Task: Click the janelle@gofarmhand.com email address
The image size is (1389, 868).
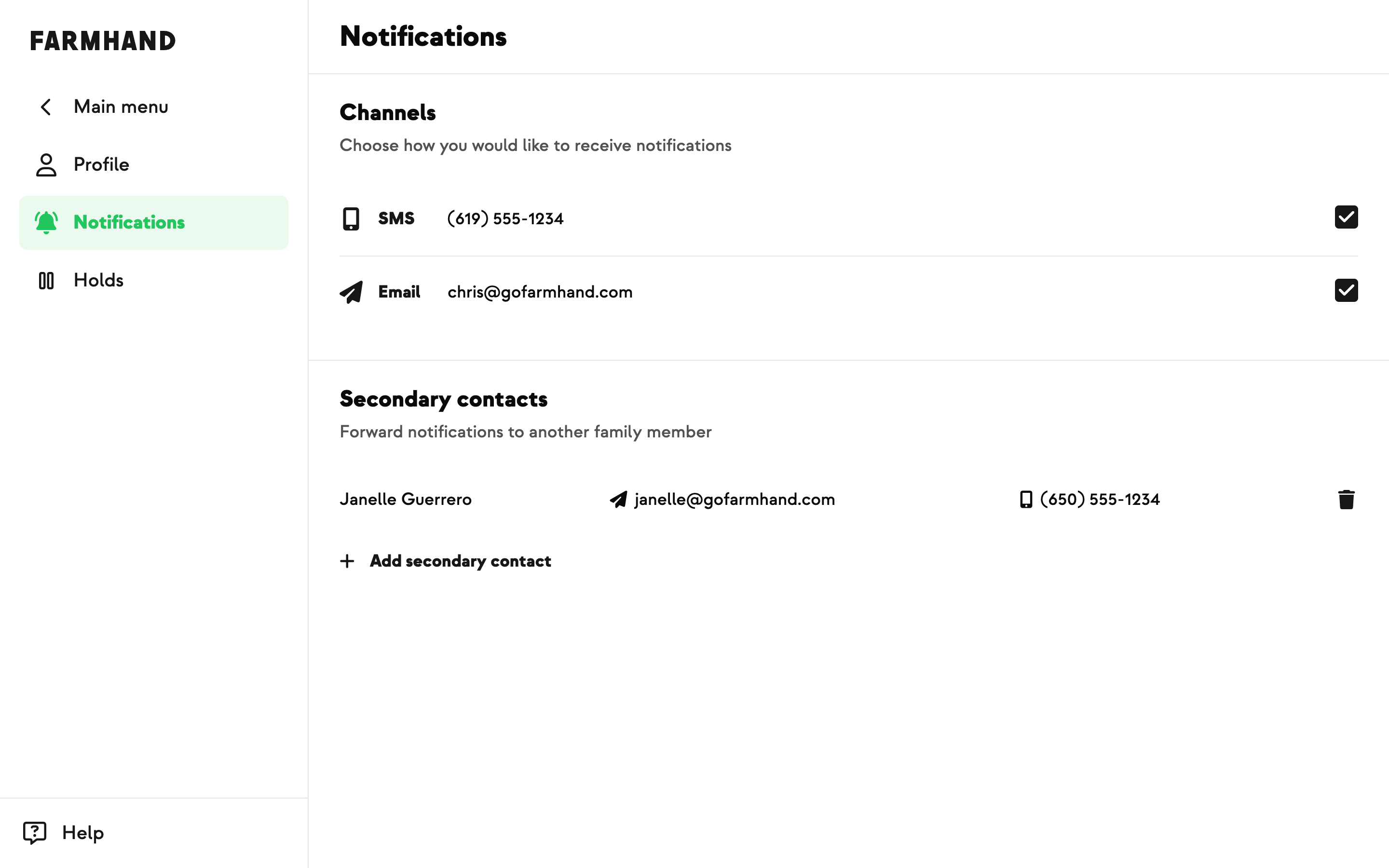Action: pos(734,500)
